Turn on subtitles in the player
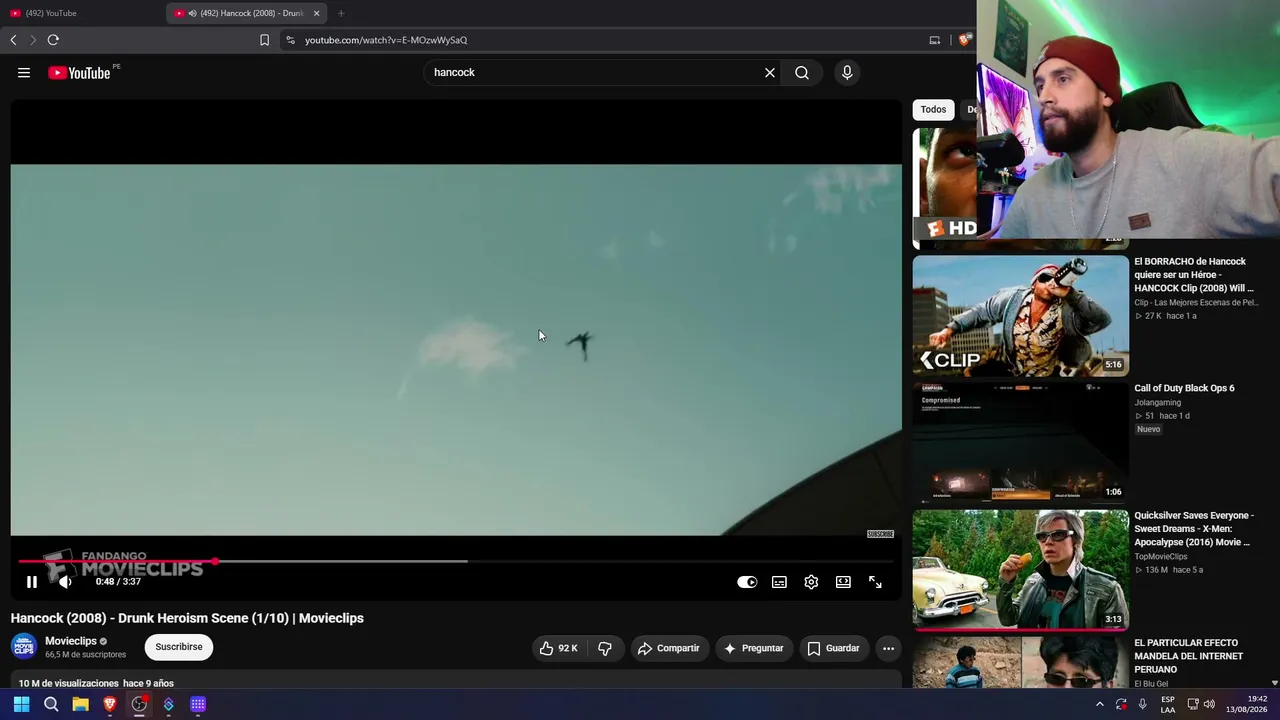 point(779,582)
